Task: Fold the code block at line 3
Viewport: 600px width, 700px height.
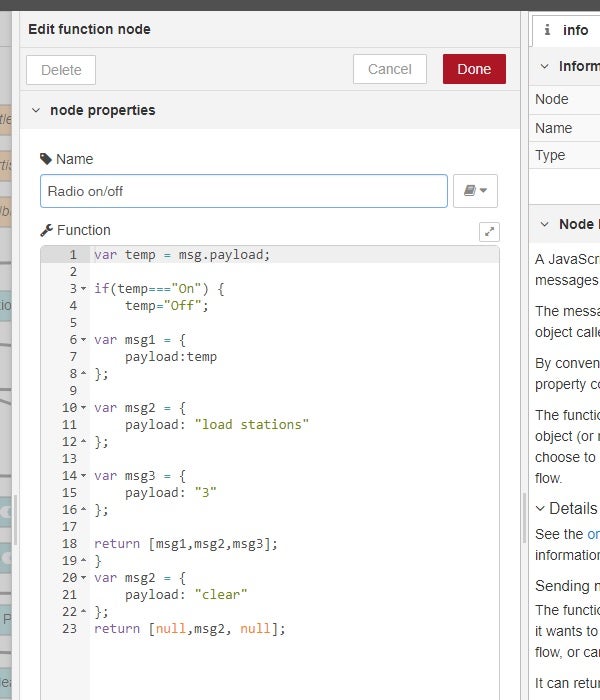Action: [x=83, y=289]
